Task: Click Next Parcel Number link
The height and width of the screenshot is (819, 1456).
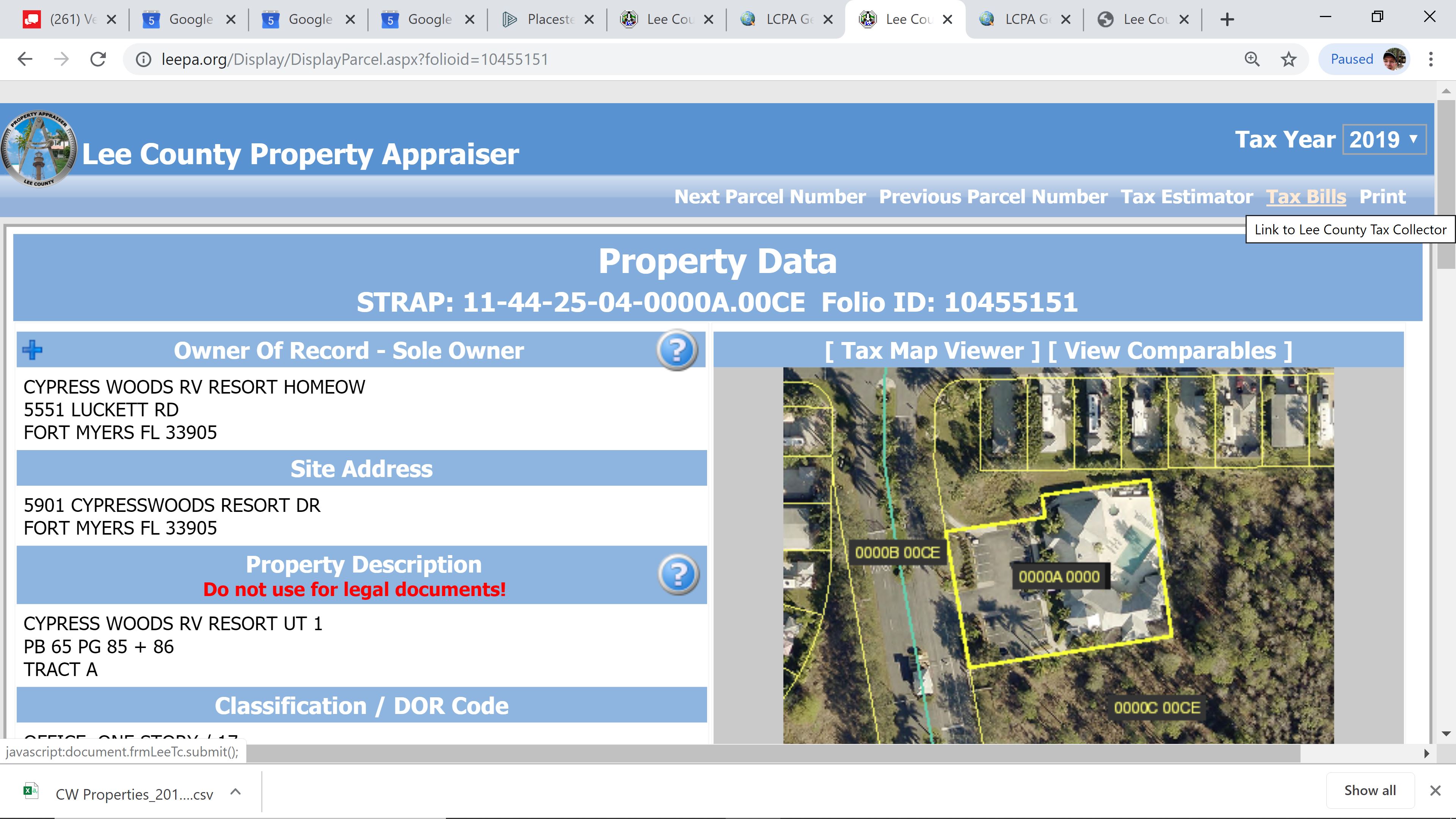Action: [x=770, y=197]
